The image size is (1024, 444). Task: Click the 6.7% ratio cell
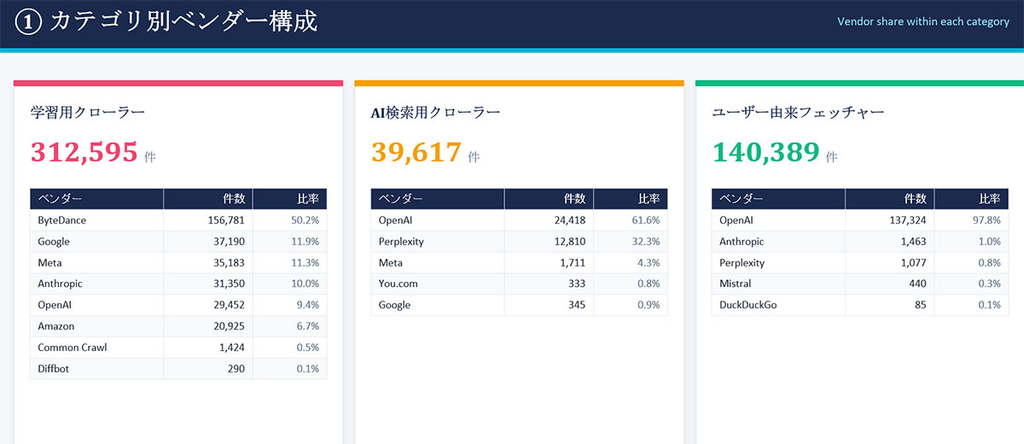pyautogui.click(x=290, y=326)
